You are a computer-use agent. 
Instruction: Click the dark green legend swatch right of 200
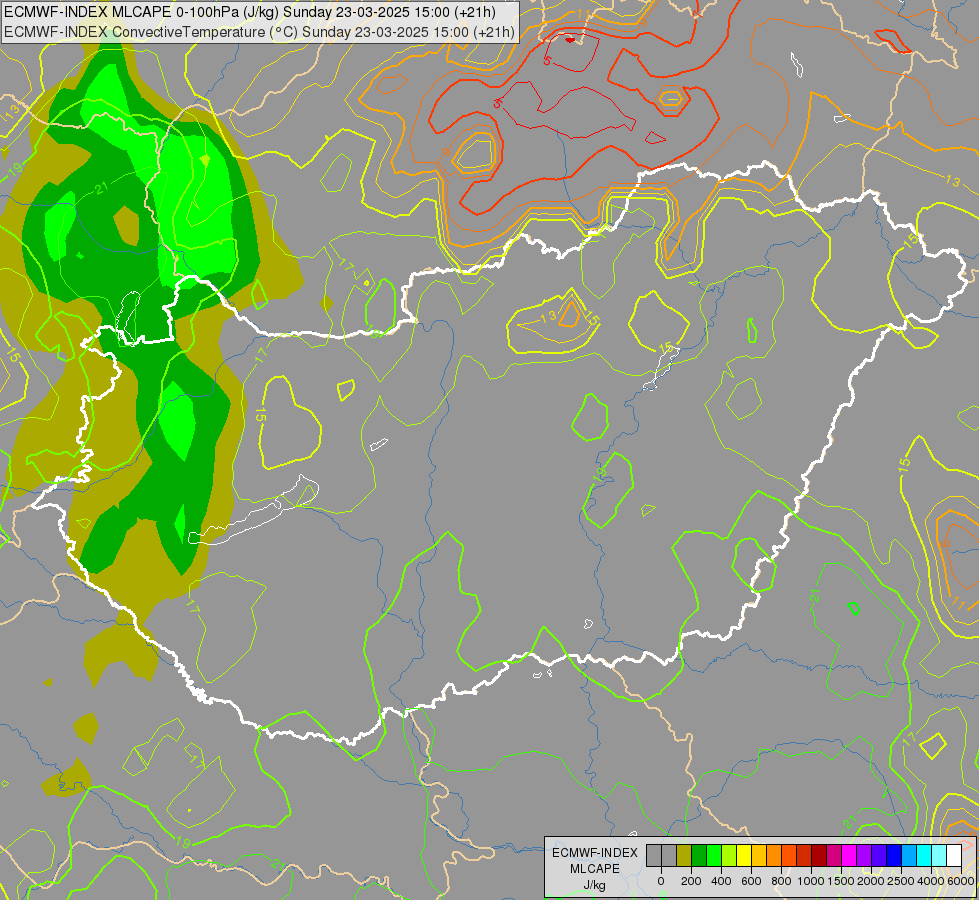pos(699,855)
